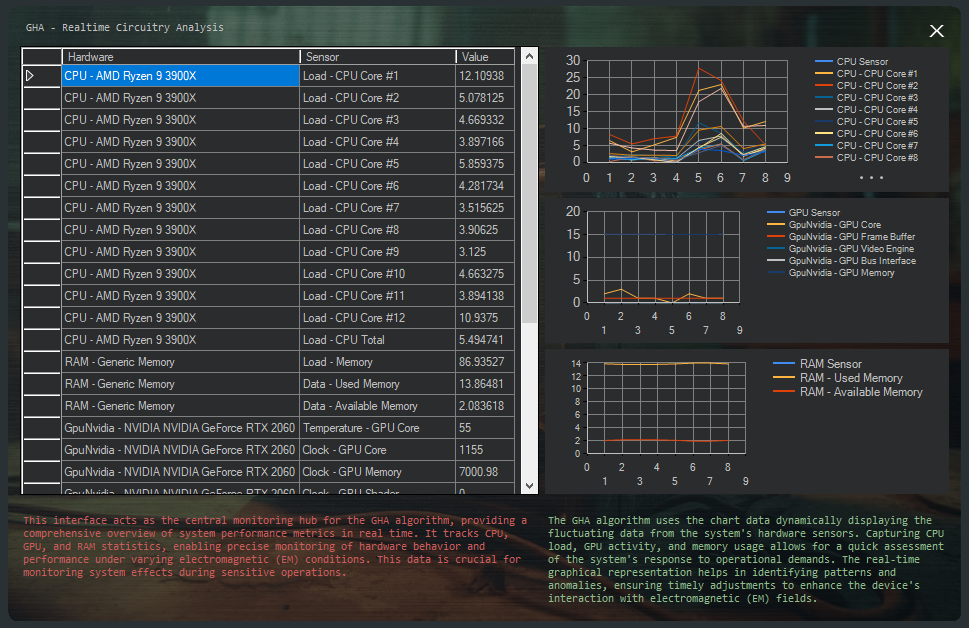Select the Data - Used Memory cell
The width and height of the screenshot is (969, 628).
378,384
